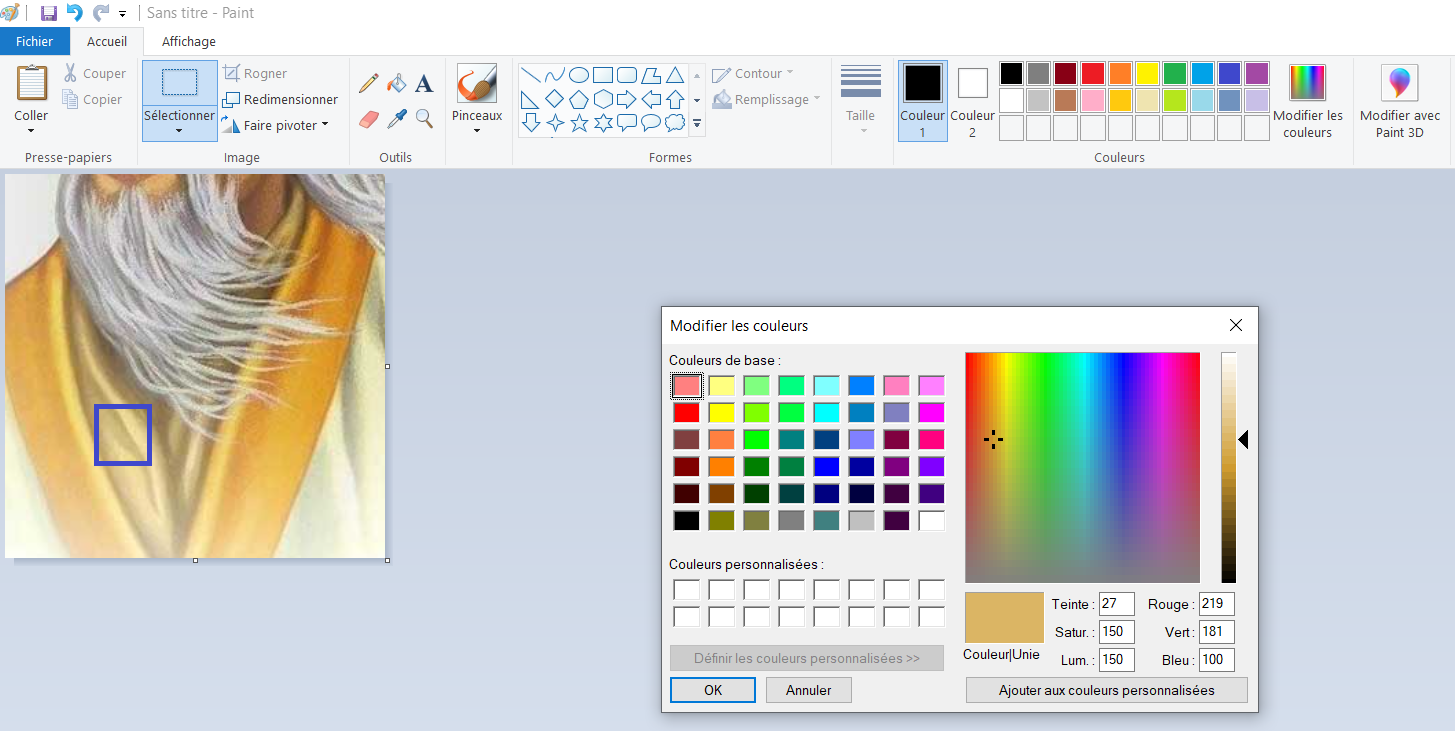Click the Undo arrow icon
1455x731 pixels.
click(x=74, y=13)
